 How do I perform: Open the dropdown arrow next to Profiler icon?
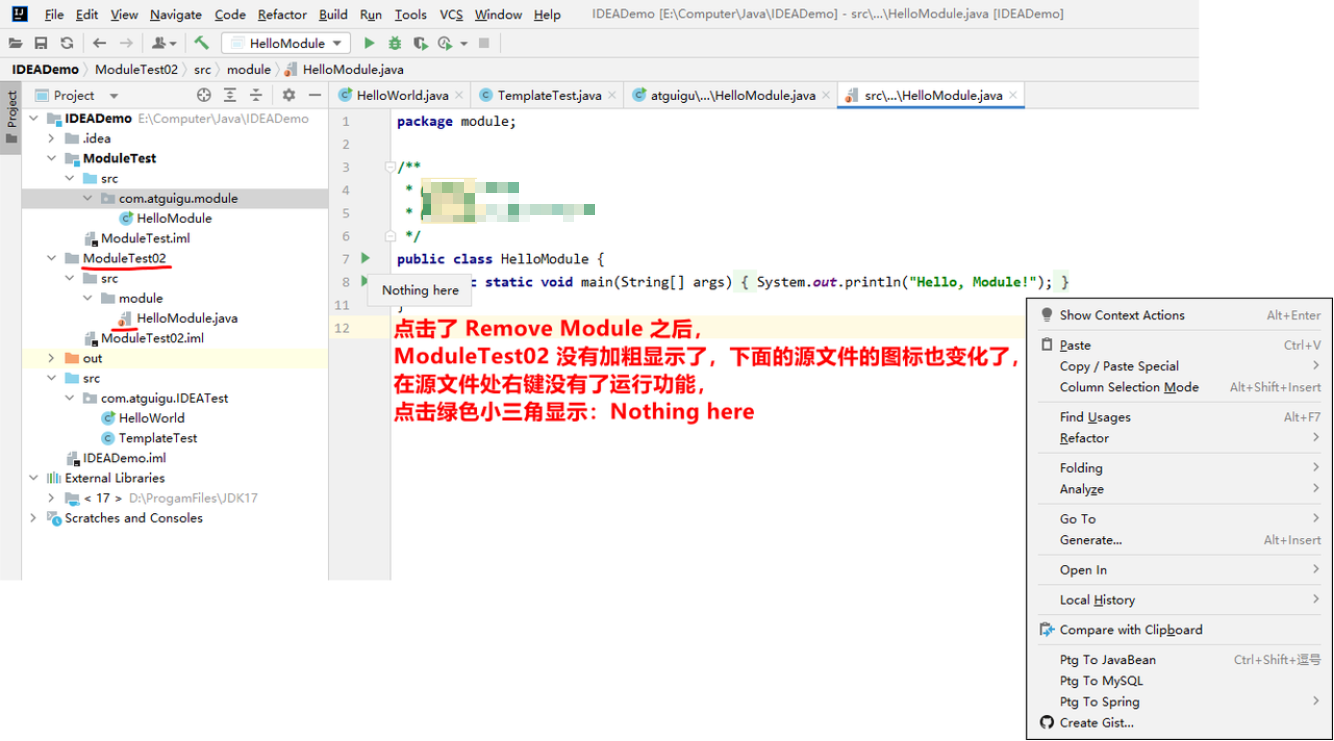click(464, 44)
